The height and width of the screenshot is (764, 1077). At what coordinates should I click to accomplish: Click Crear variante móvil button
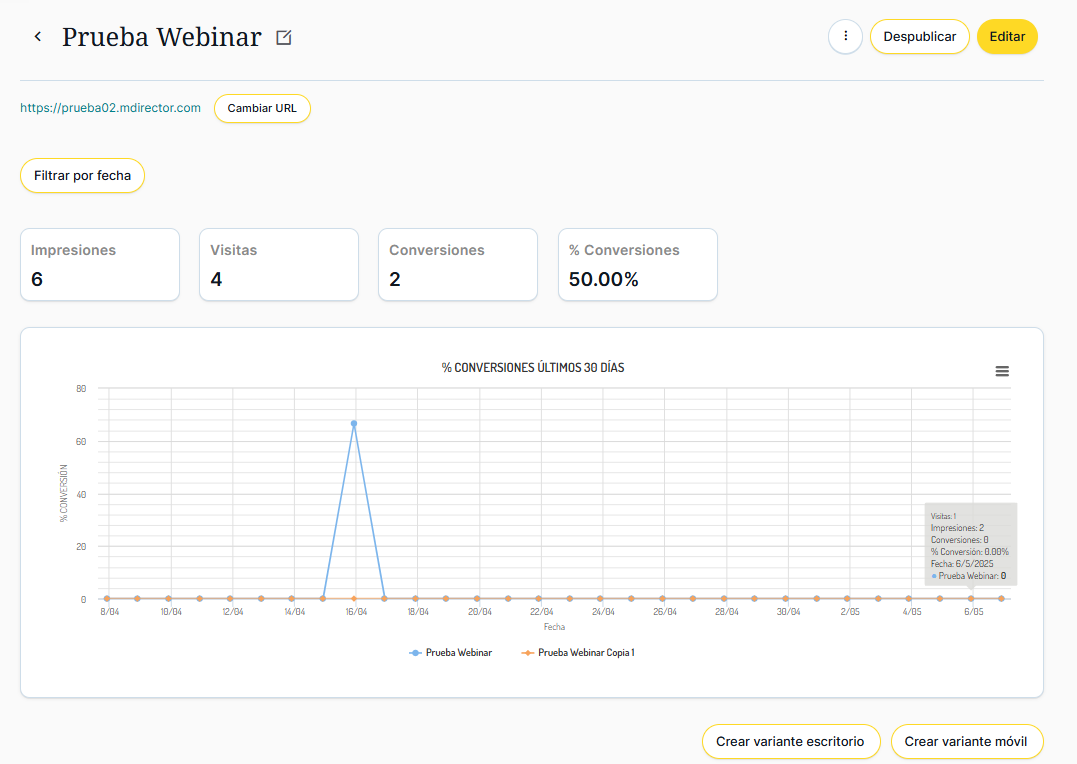coord(966,742)
